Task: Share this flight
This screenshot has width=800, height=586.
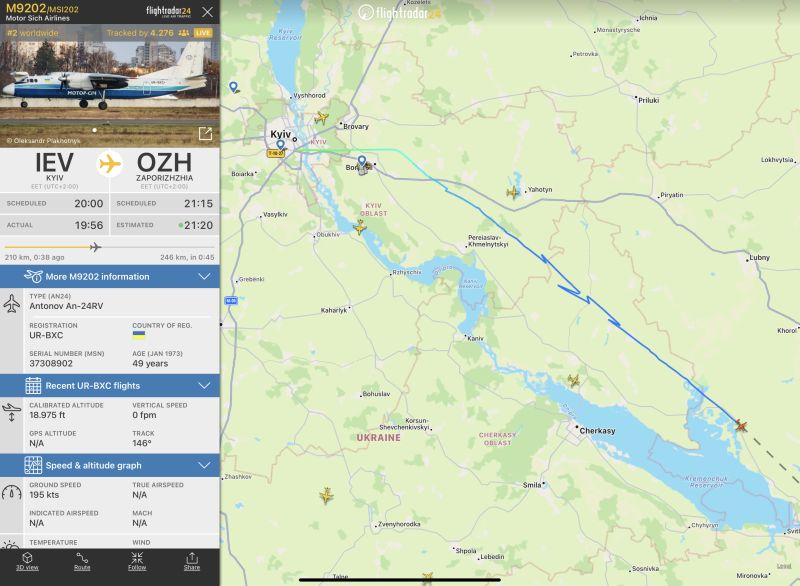Action: click(x=192, y=561)
